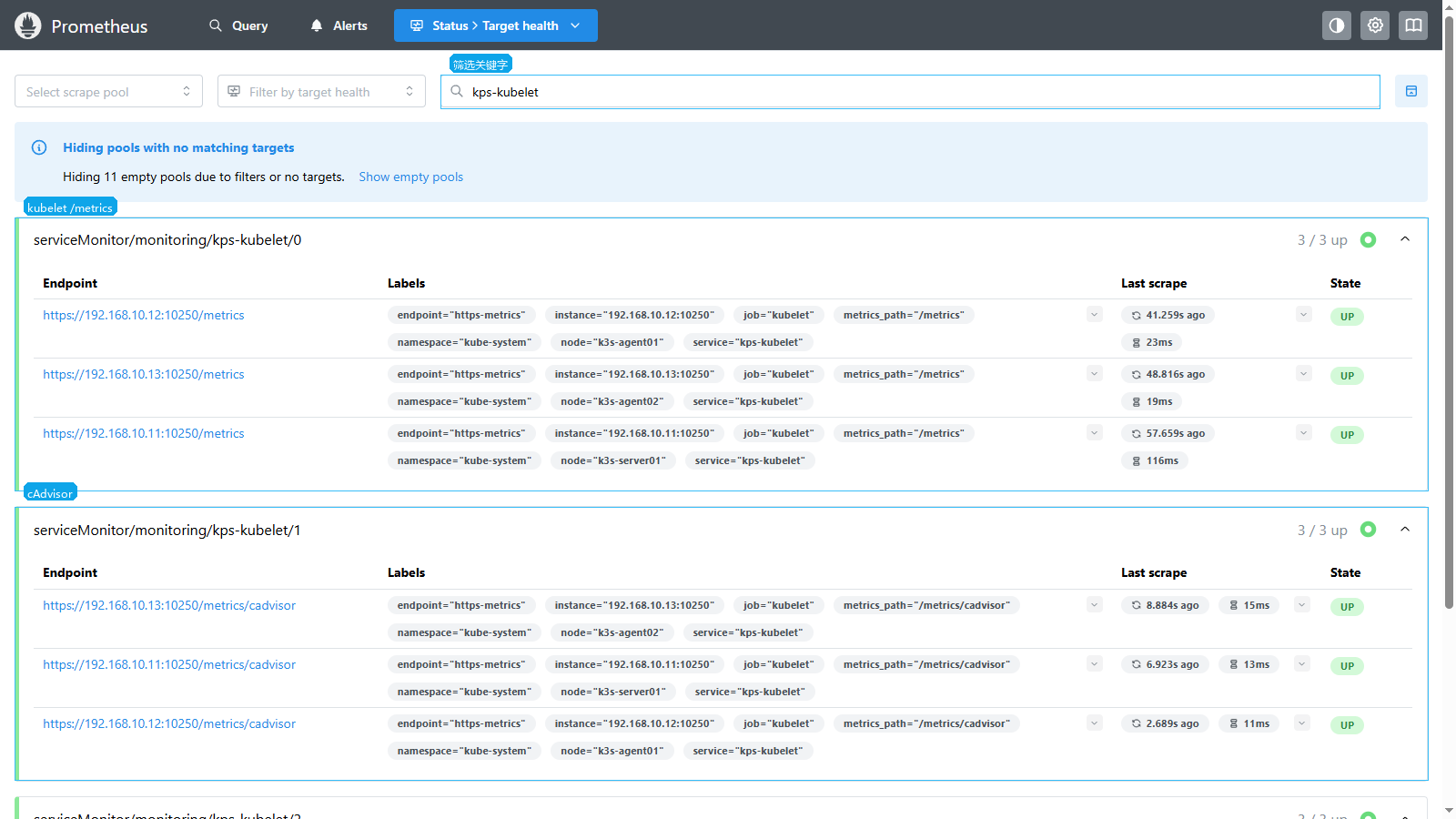Click the UP state badge beside 41.259s ago
This screenshot has height=819, width=1456.
[x=1347, y=317]
